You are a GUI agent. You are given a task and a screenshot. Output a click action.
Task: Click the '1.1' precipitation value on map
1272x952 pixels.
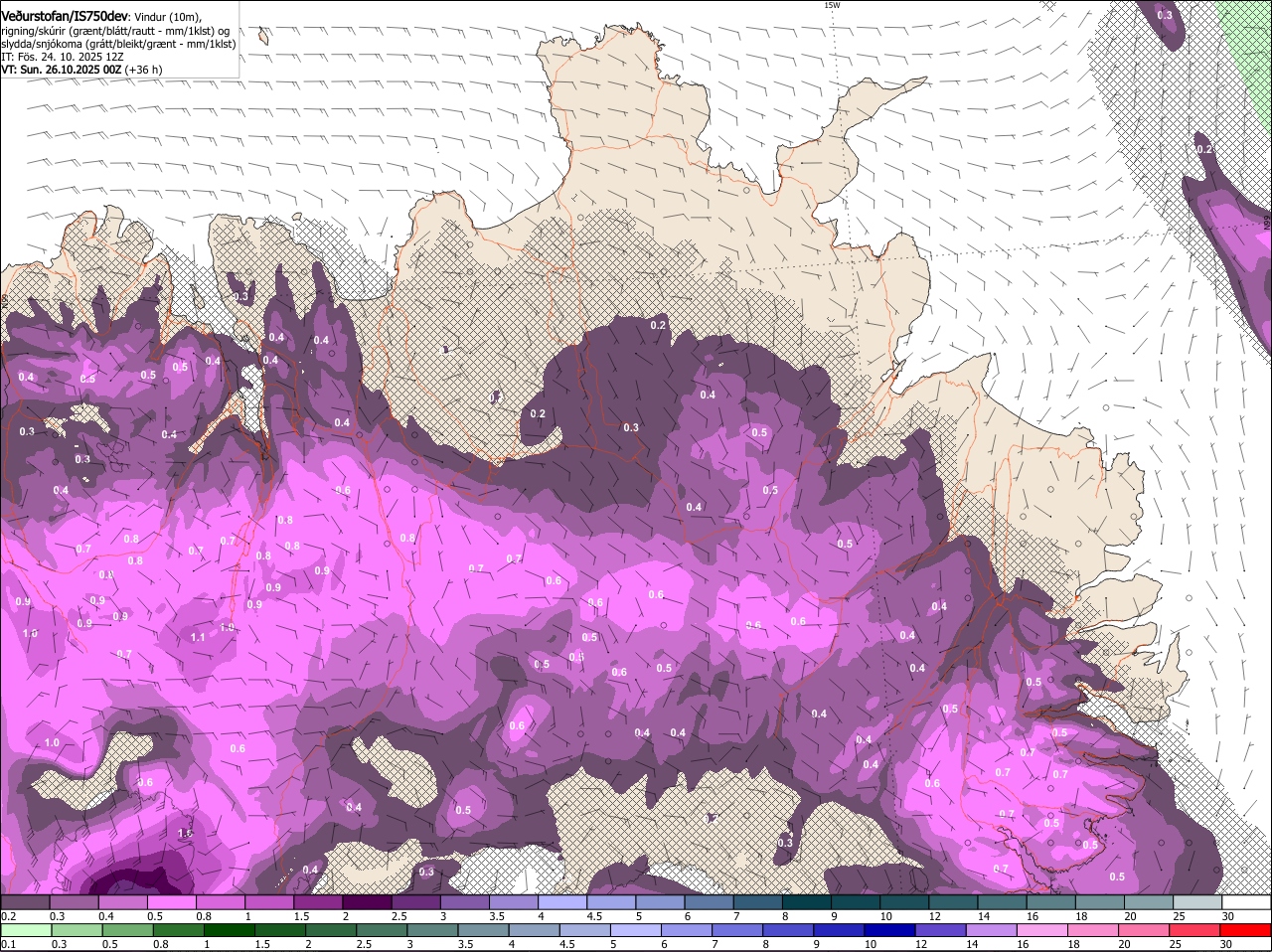pyautogui.click(x=197, y=637)
